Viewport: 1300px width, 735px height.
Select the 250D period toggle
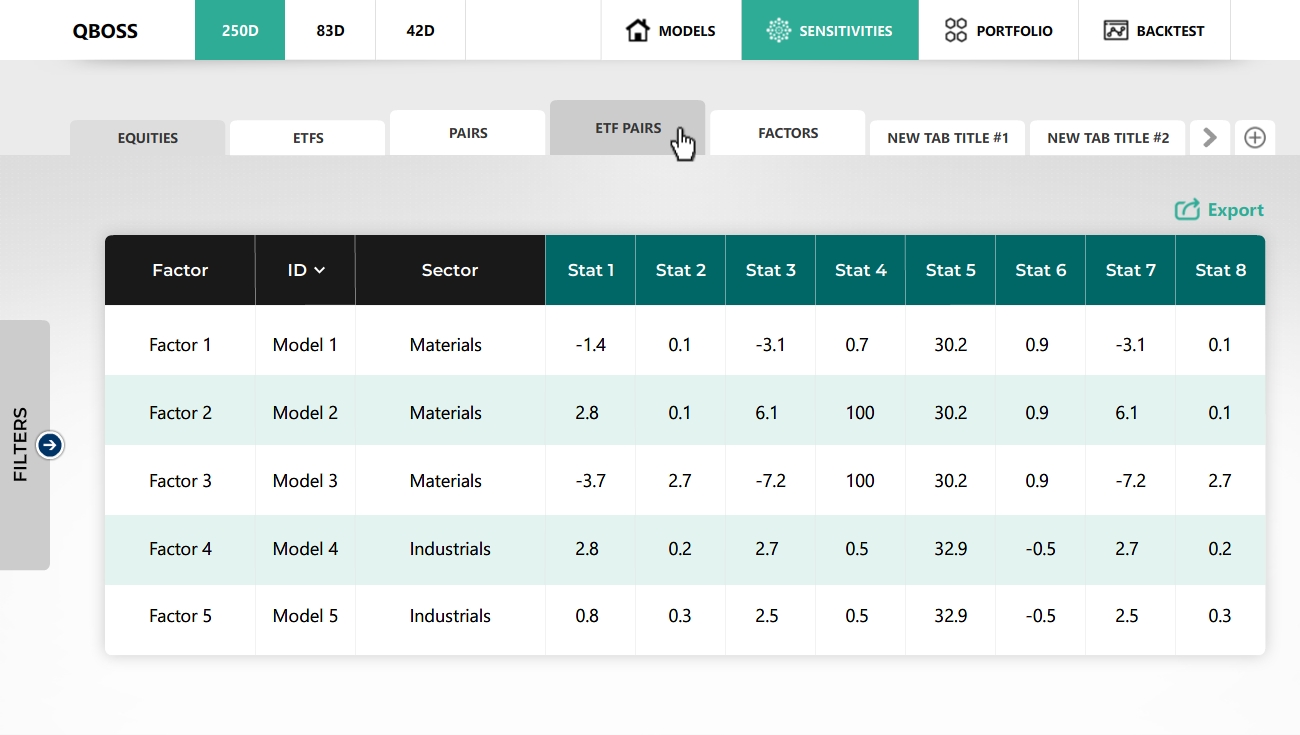pyautogui.click(x=240, y=30)
